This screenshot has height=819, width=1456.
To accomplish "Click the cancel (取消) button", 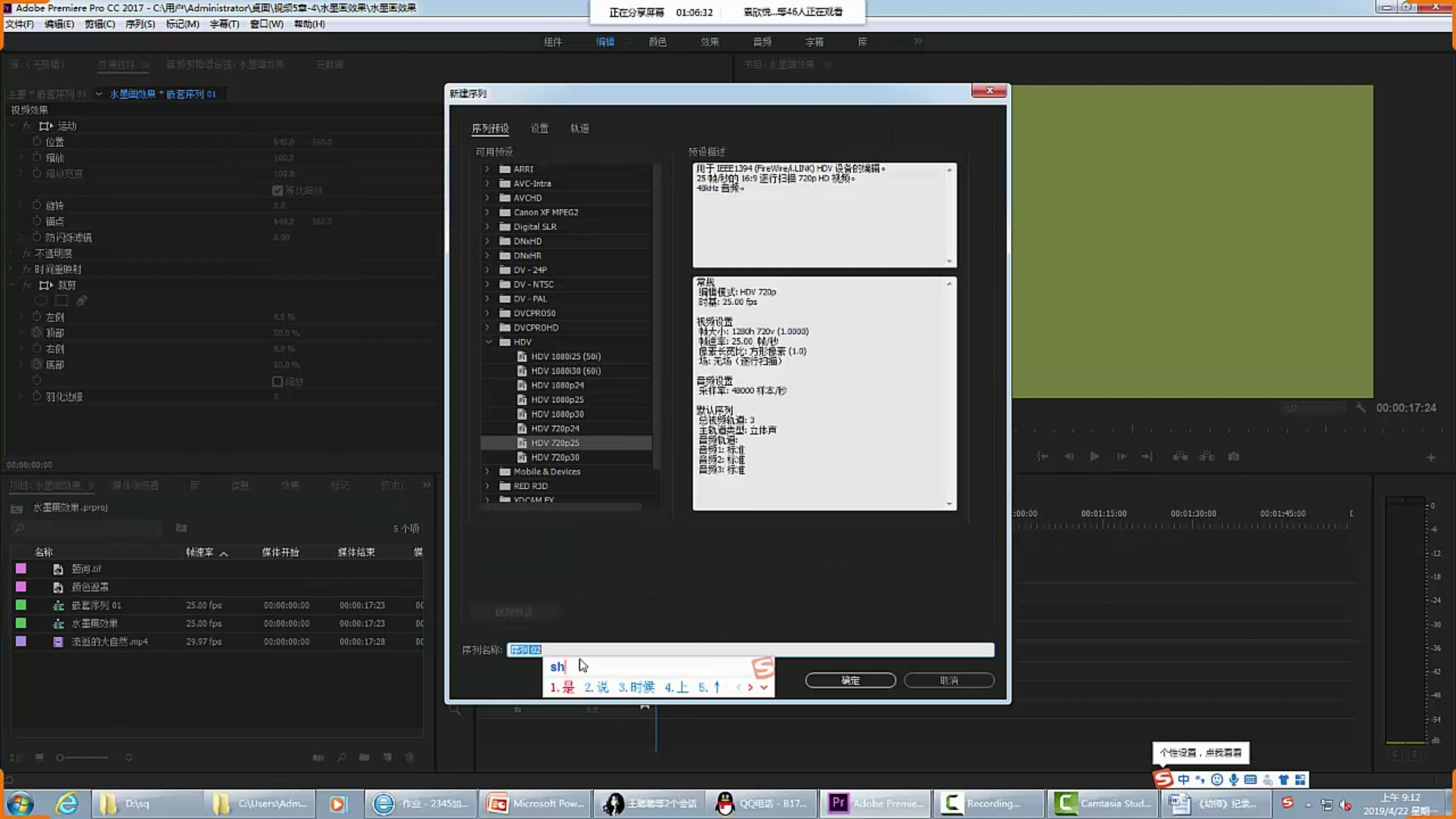I will coord(949,680).
